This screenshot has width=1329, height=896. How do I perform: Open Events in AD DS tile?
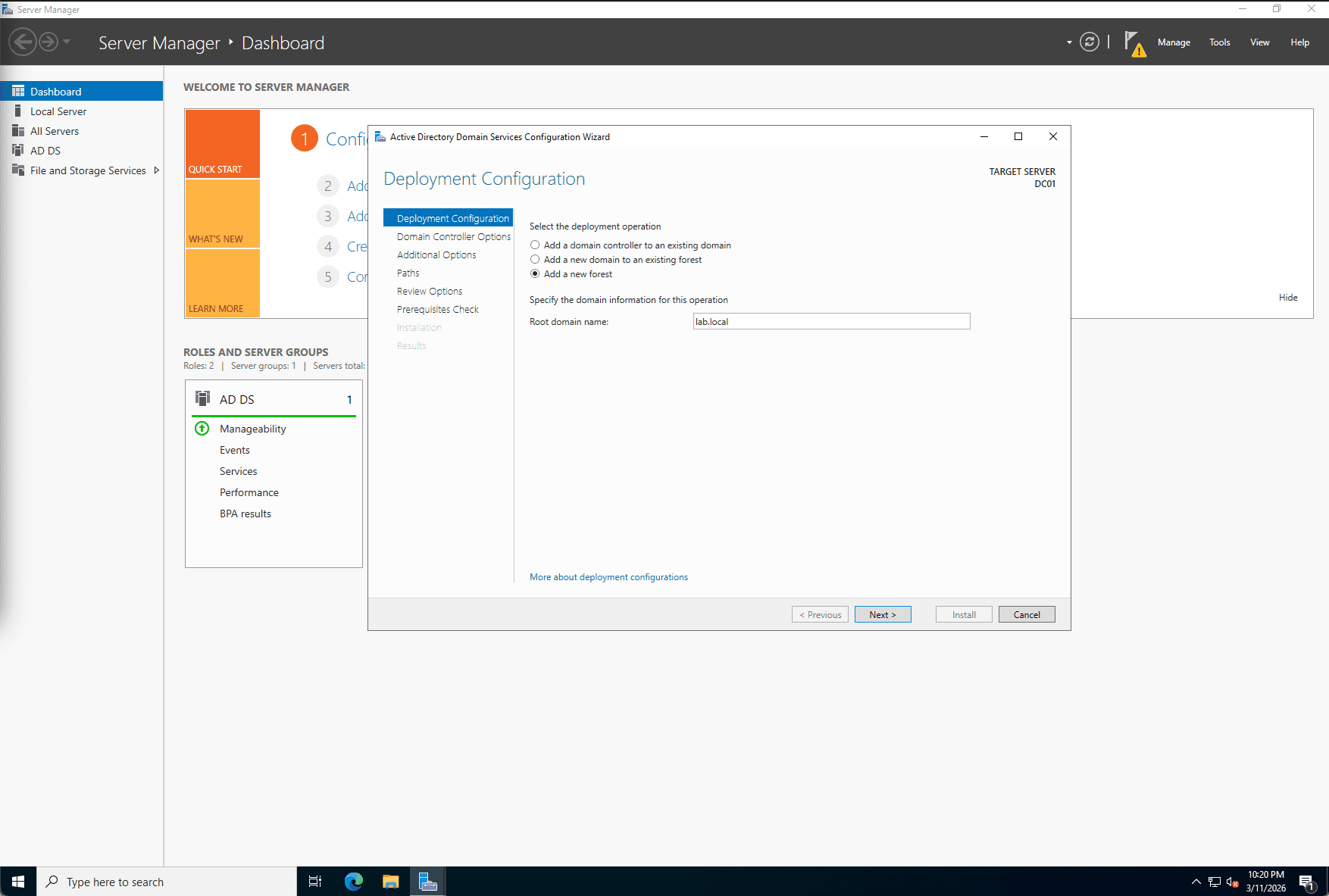click(x=235, y=450)
